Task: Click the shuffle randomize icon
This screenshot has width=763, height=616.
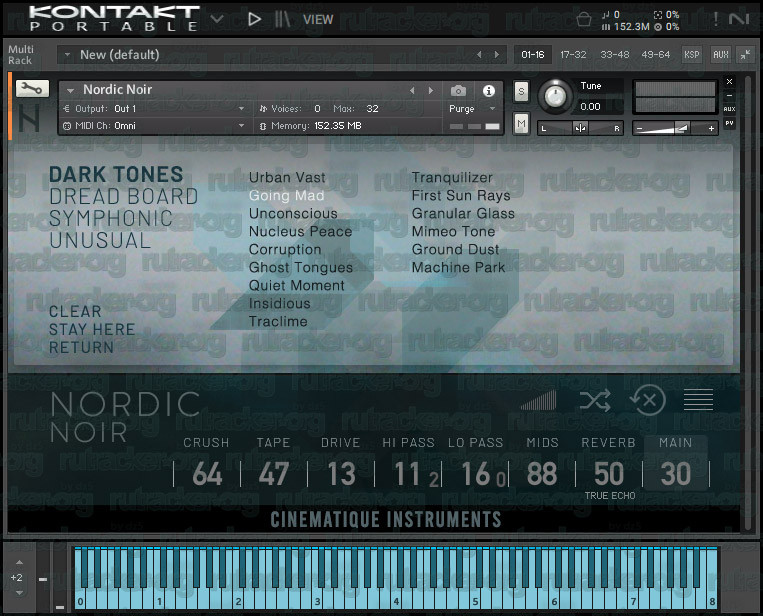Action: 595,401
